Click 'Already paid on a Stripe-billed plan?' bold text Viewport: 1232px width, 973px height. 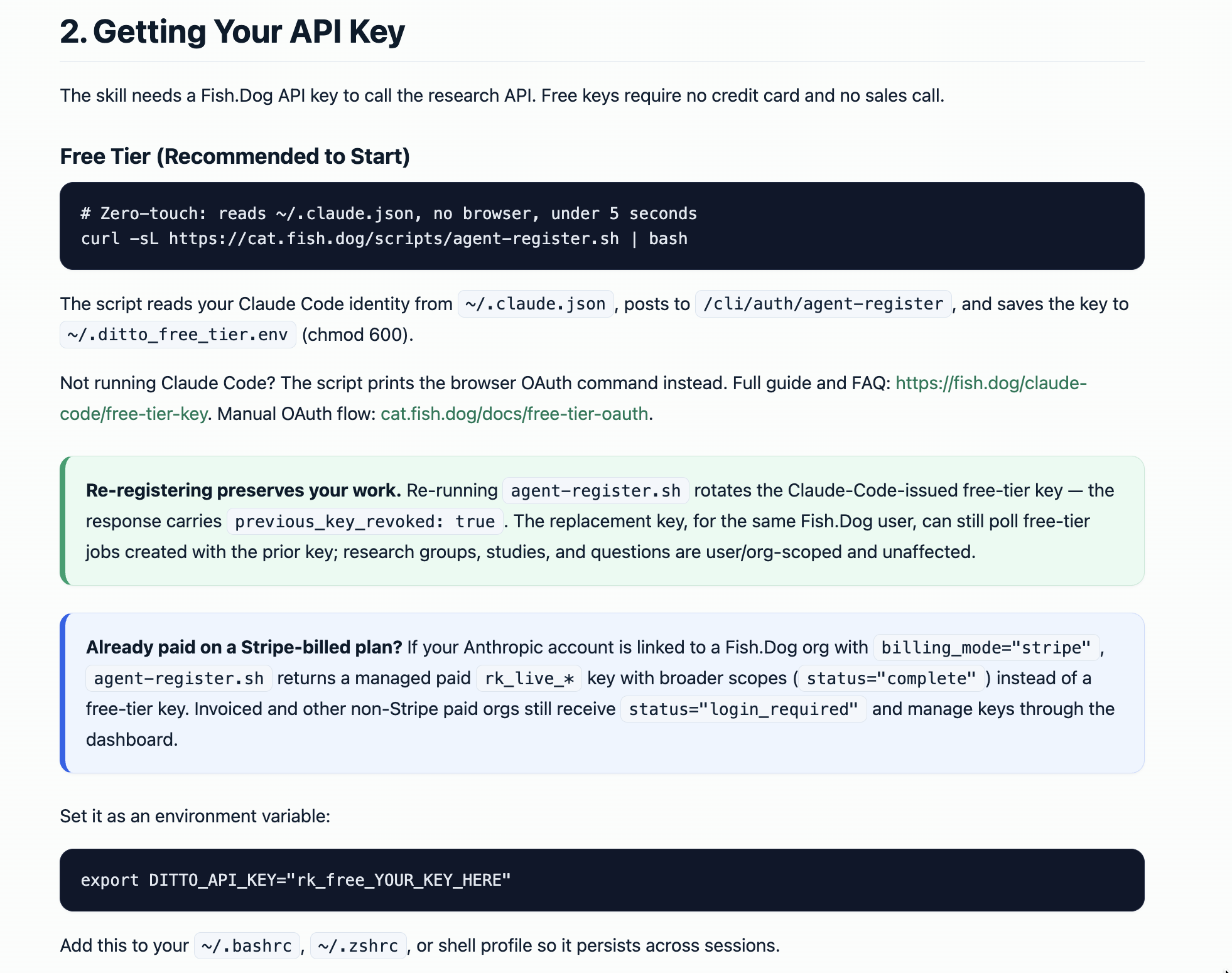(x=244, y=647)
